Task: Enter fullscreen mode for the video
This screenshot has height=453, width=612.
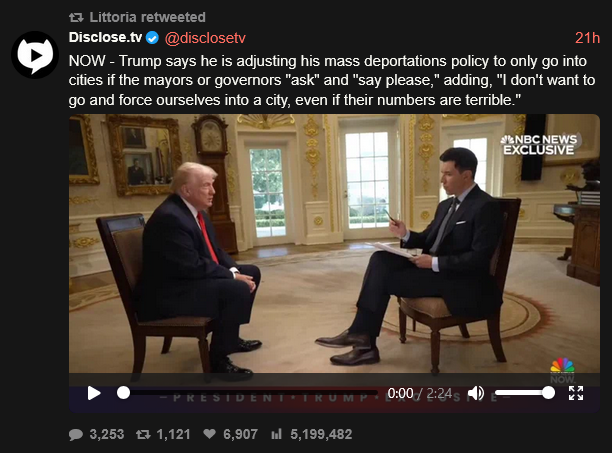Action: pyautogui.click(x=576, y=393)
